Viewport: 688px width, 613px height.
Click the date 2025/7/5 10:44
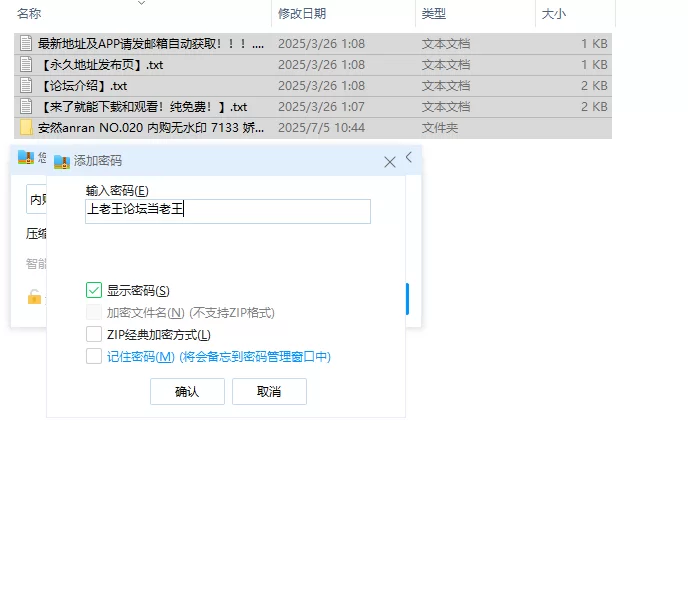(x=321, y=128)
